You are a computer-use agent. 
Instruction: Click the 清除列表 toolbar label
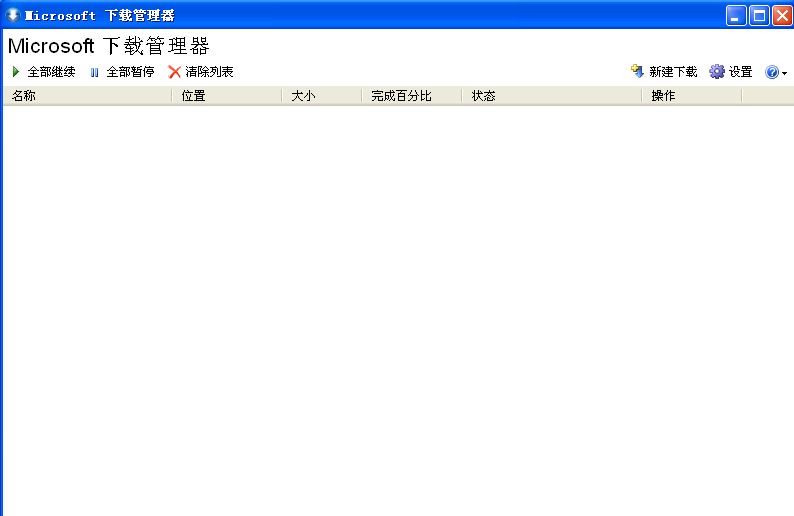pyautogui.click(x=209, y=72)
